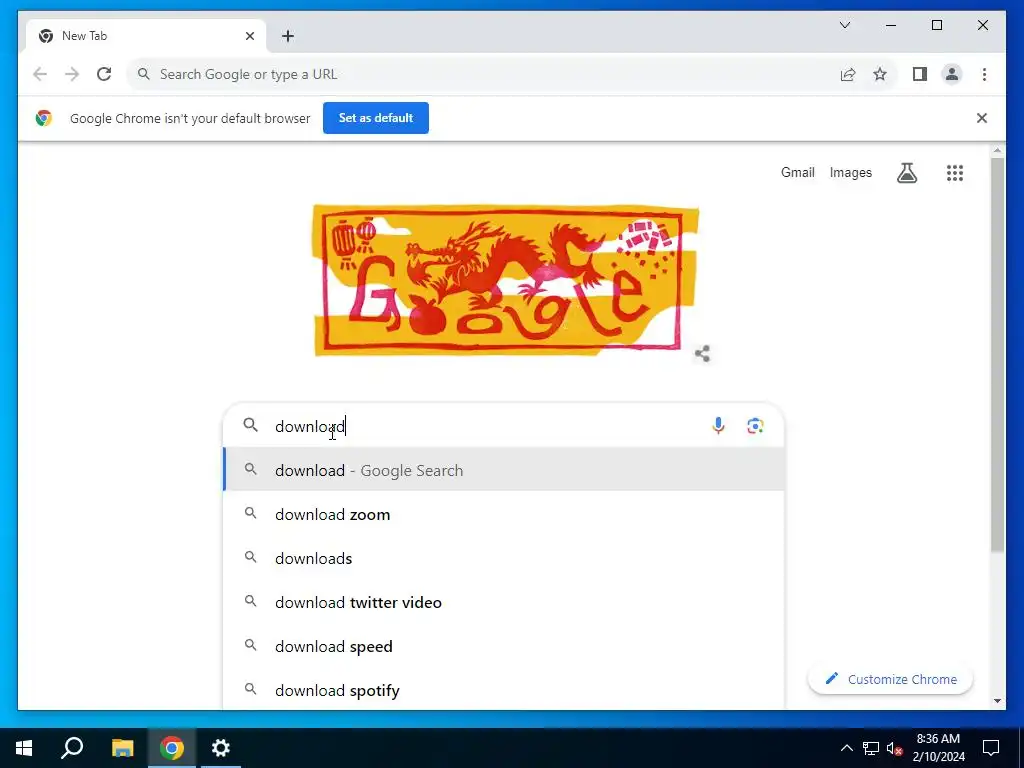The height and width of the screenshot is (768, 1024).
Task: Click Set as default button
Action: [x=376, y=118]
